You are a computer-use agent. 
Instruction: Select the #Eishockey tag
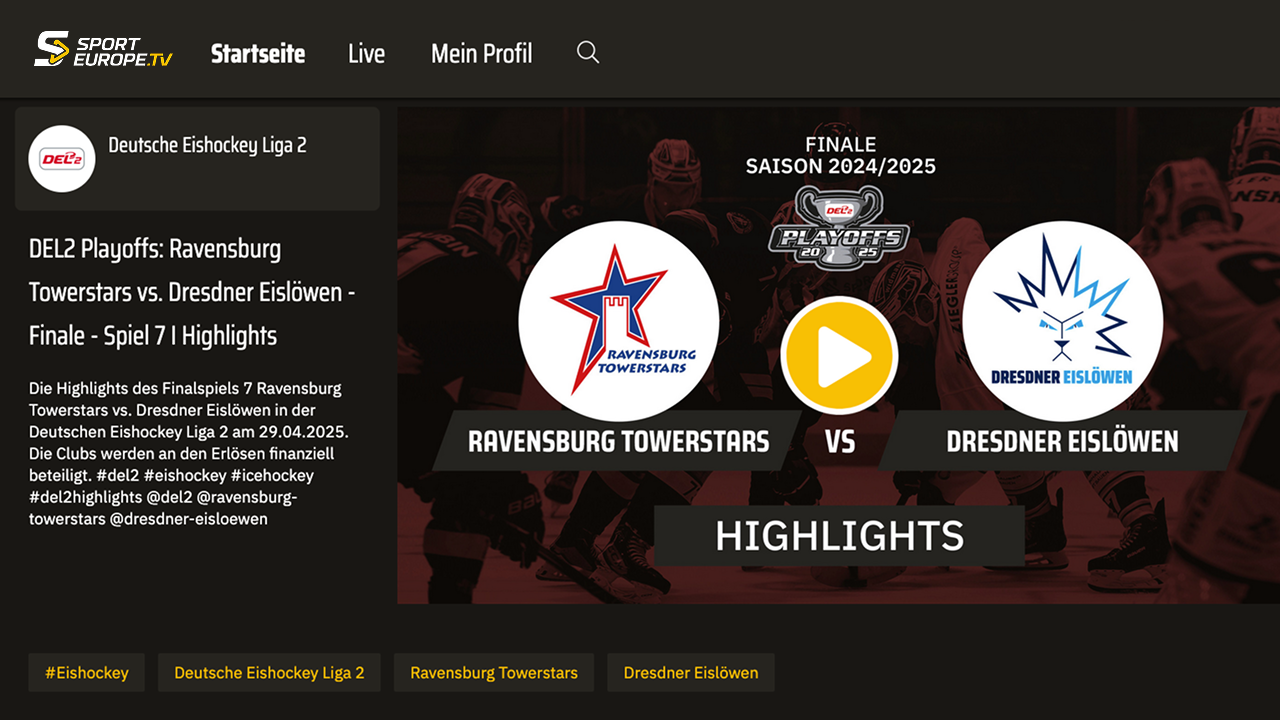pos(87,673)
